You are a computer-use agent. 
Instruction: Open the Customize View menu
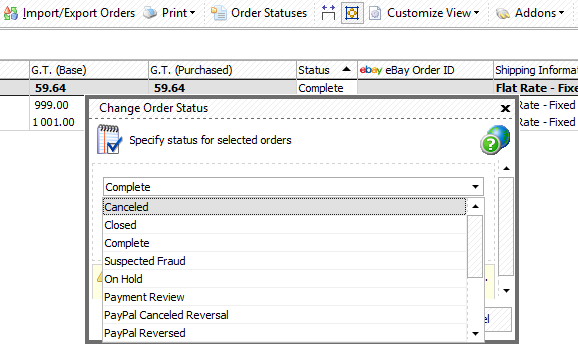point(424,13)
